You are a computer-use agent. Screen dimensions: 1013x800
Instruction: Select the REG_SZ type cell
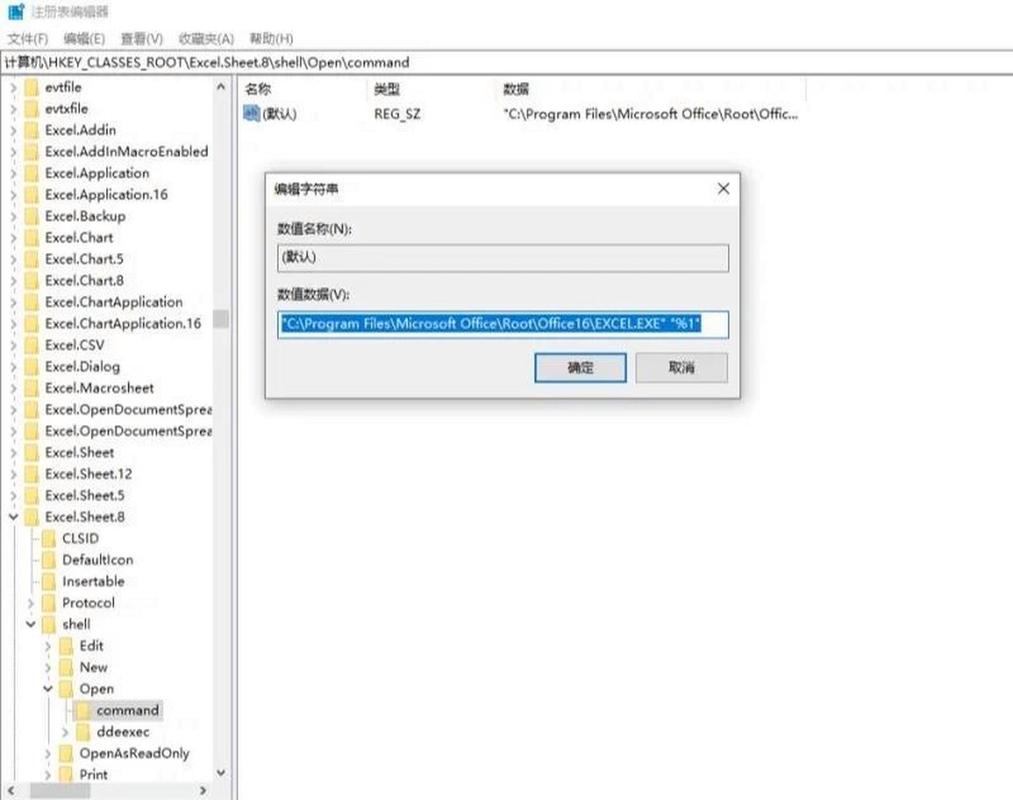tap(397, 114)
